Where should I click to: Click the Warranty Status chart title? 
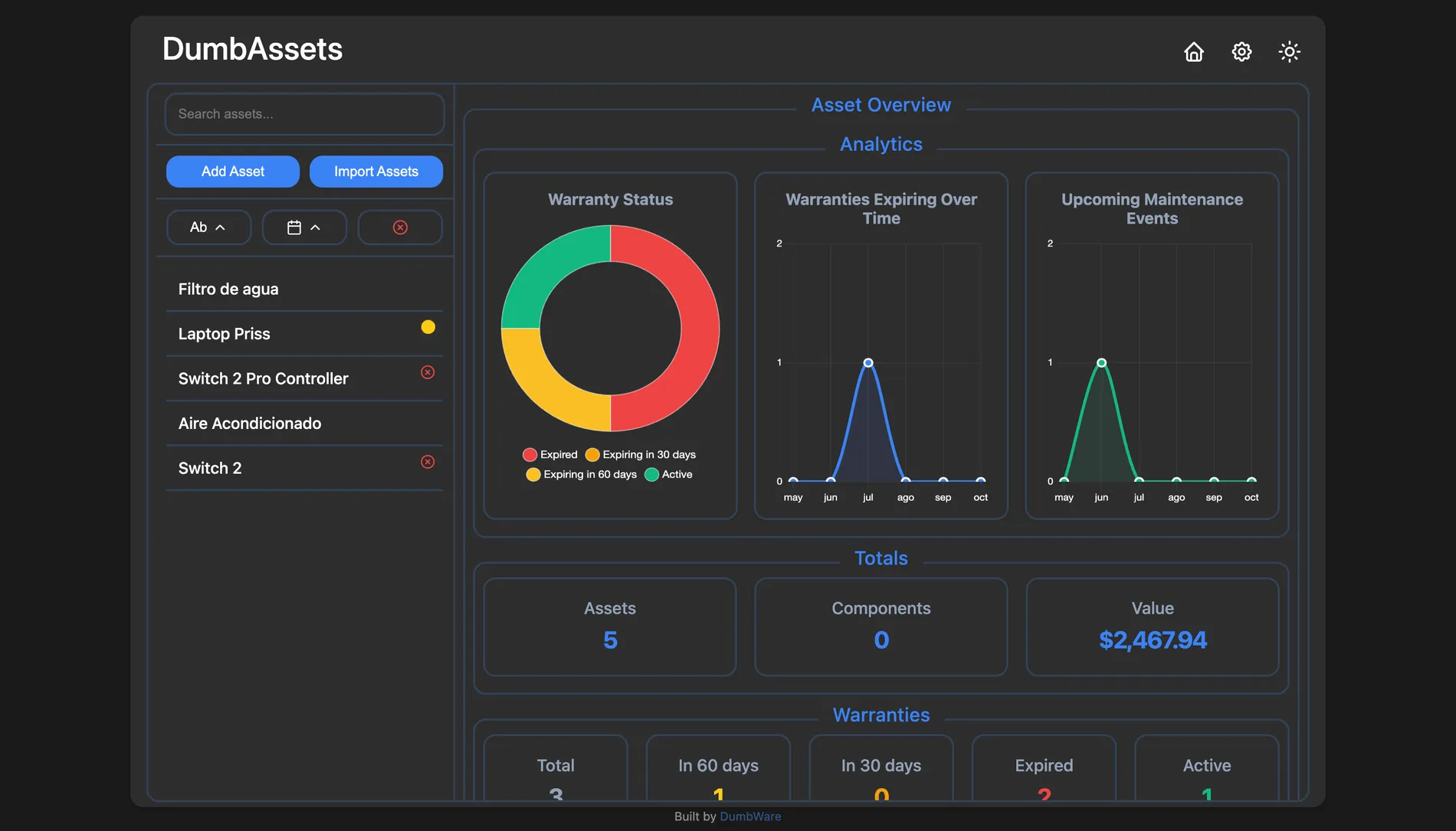(x=611, y=200)
